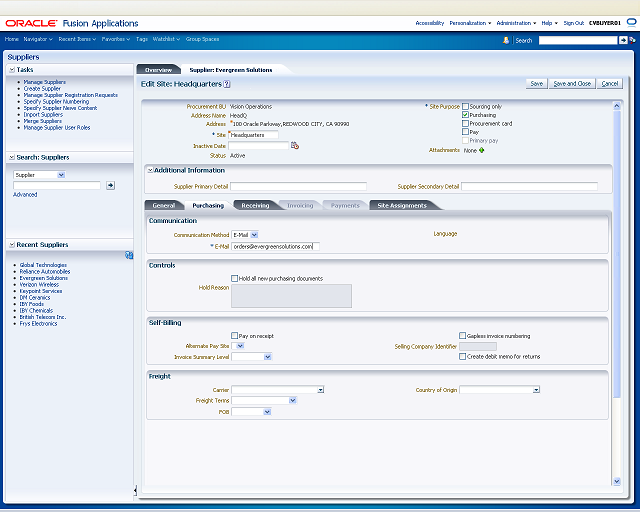The height and width of the screenshot is (512, 640).
Task: Click the green add Attachments icon
Action: click(x=482, y=150)
